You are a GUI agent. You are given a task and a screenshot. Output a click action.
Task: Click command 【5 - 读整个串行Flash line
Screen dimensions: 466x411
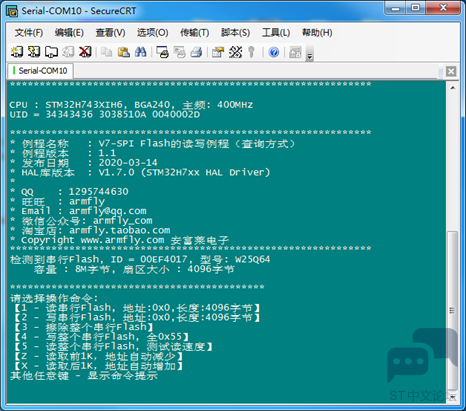tap(113, 346)
